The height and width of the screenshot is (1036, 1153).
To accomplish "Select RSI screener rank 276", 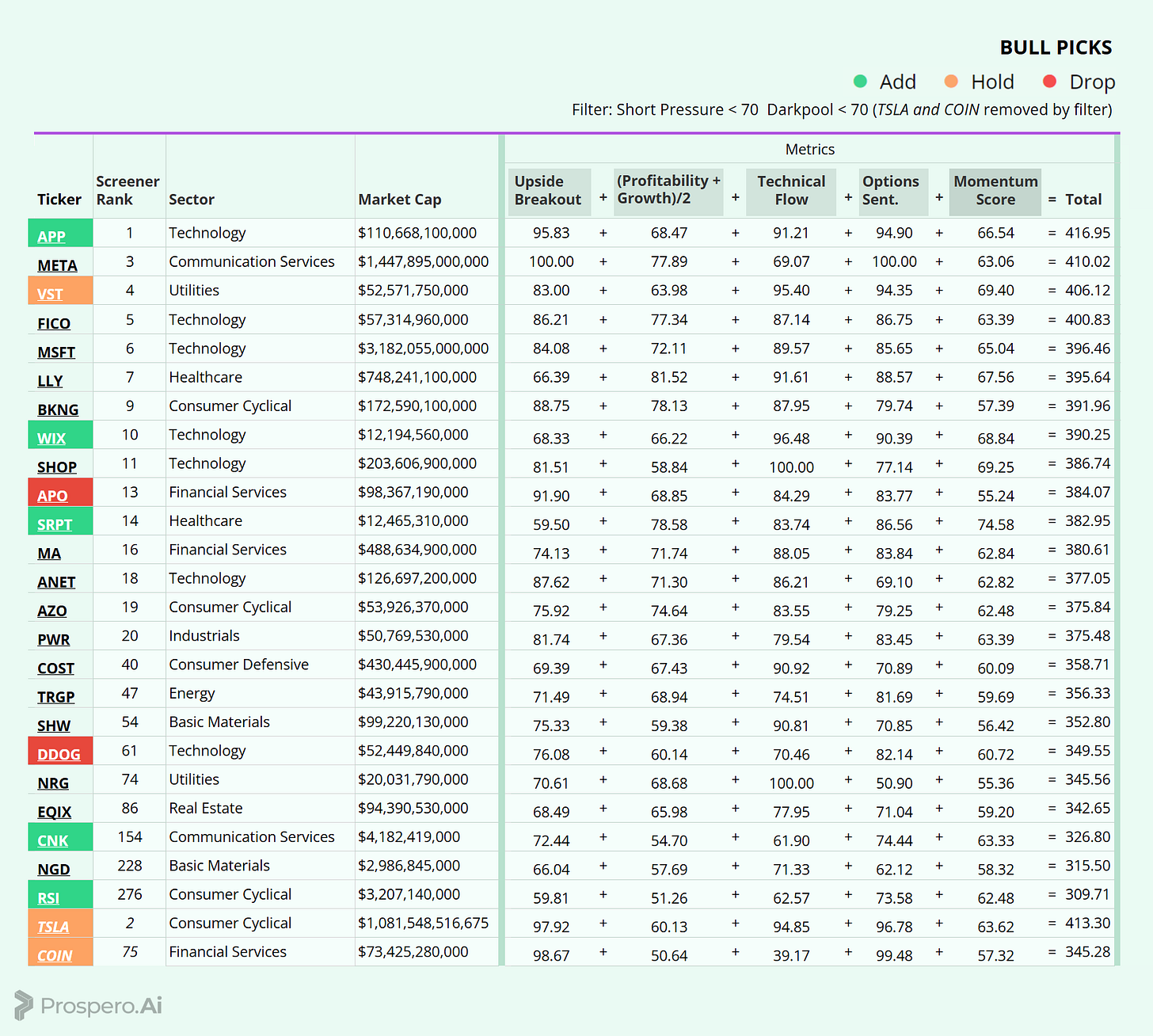I will pos(130,894).
